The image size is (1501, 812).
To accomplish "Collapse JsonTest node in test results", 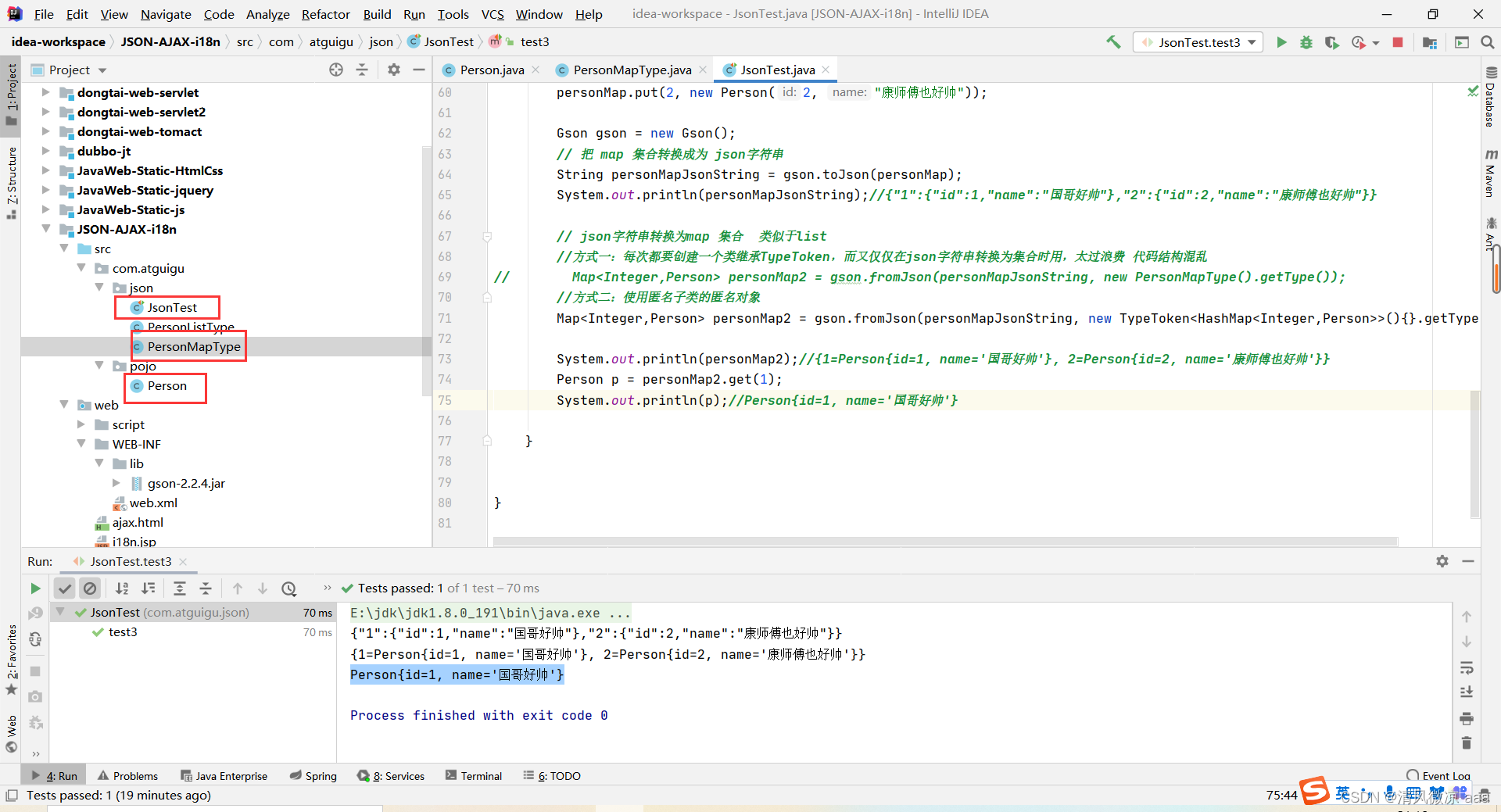I will pos(61,612).
